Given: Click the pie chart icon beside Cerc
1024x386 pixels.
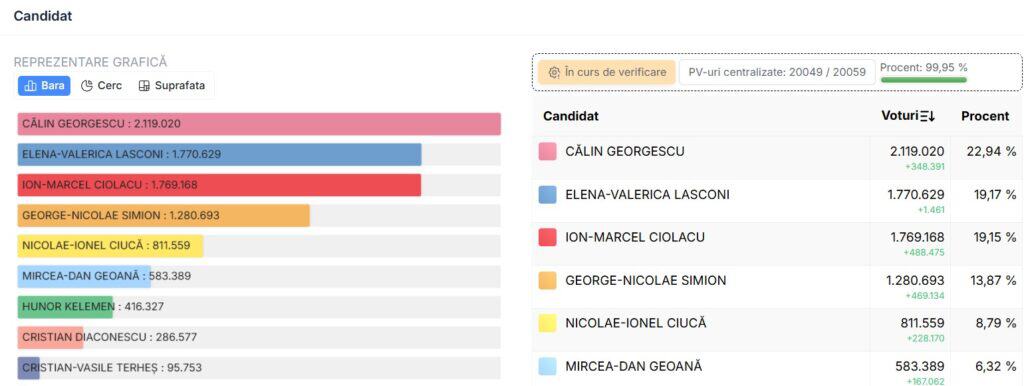Looking at the screenshot, I should (86, 86).
